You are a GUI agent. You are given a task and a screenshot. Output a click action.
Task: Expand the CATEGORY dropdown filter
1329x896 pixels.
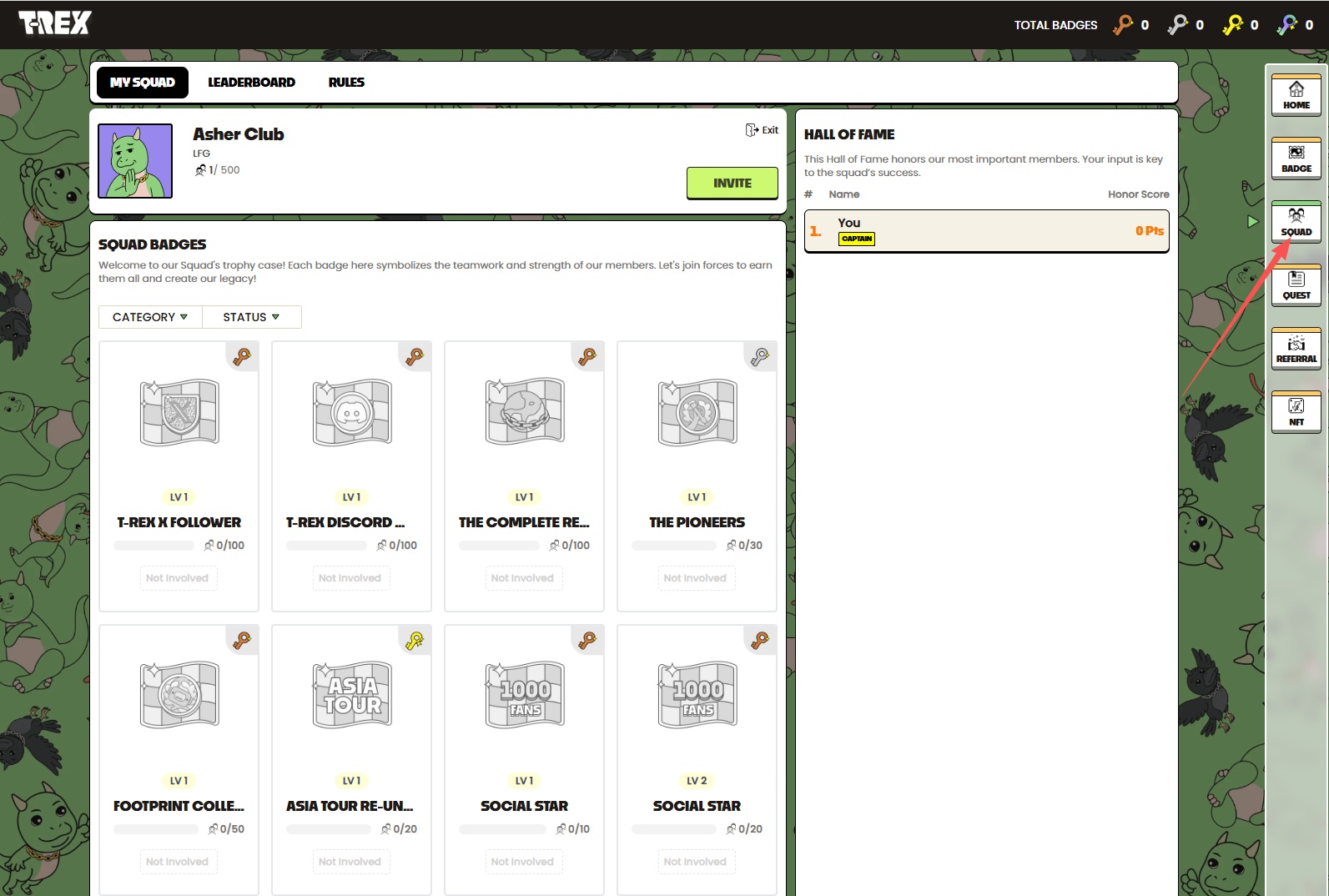(150, 317)
